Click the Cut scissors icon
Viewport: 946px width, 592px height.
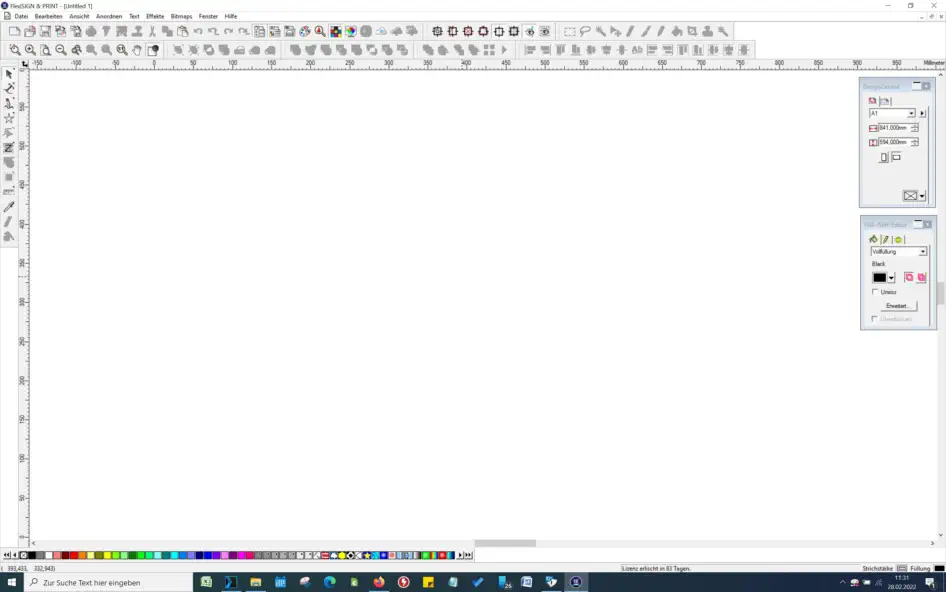coord(152,32)
